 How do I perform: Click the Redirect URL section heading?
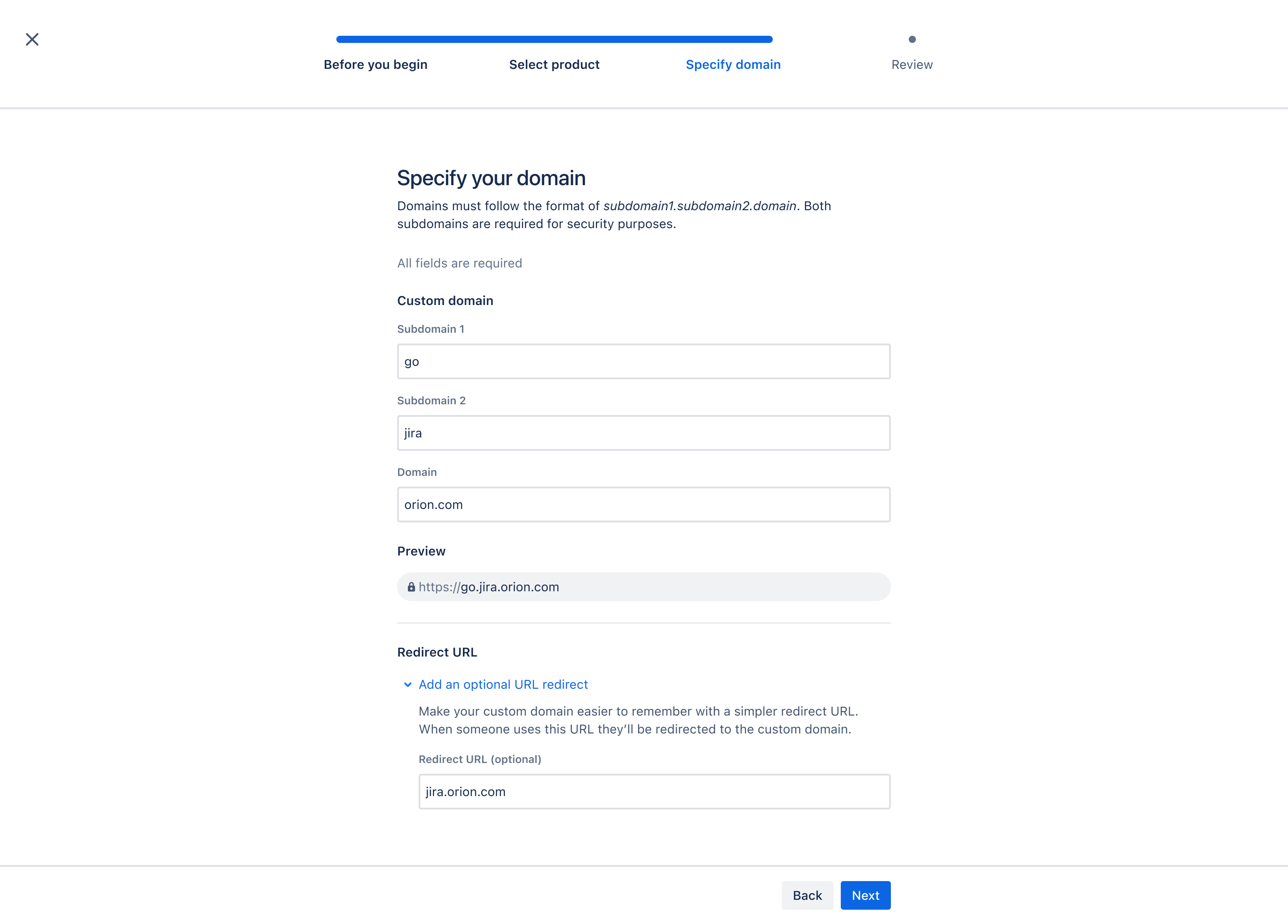[x=437, y=652]
